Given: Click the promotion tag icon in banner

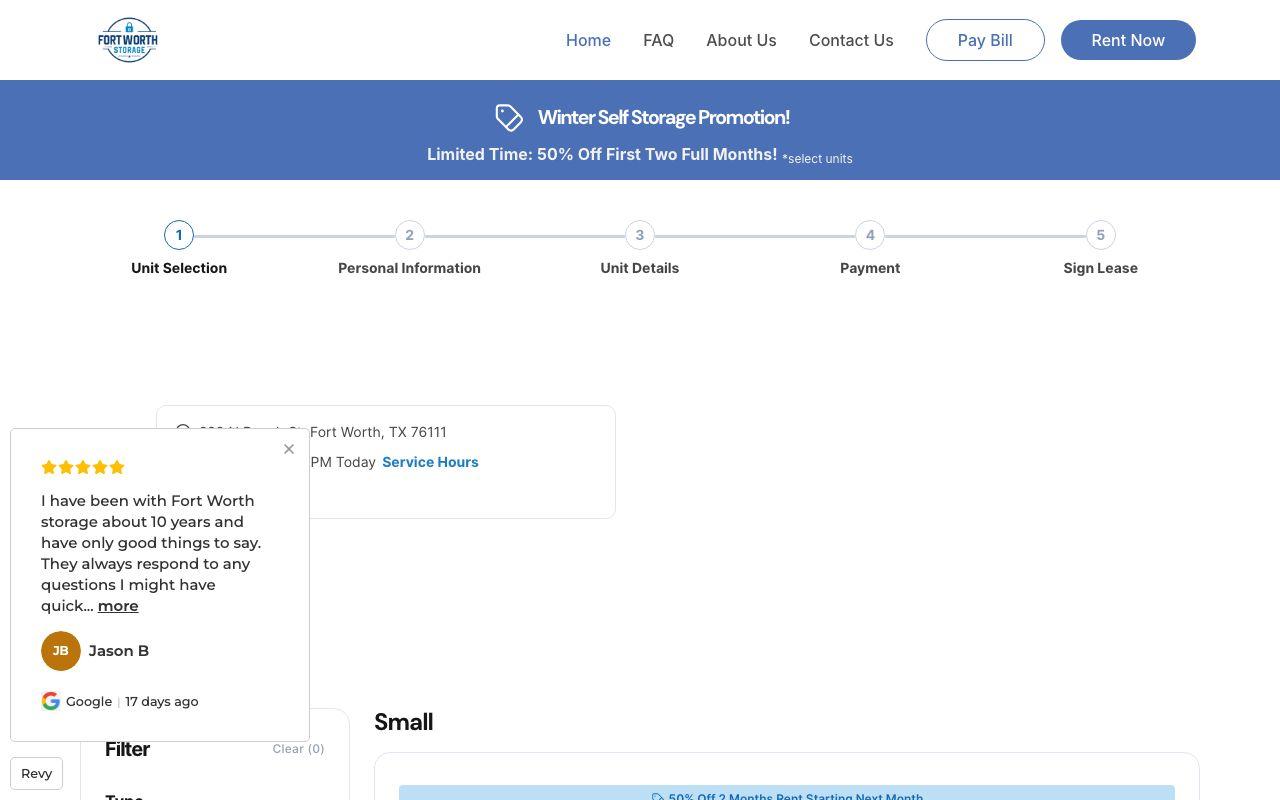Looking at the screenshot, I should pyautogui.click(x=509, y=118).
